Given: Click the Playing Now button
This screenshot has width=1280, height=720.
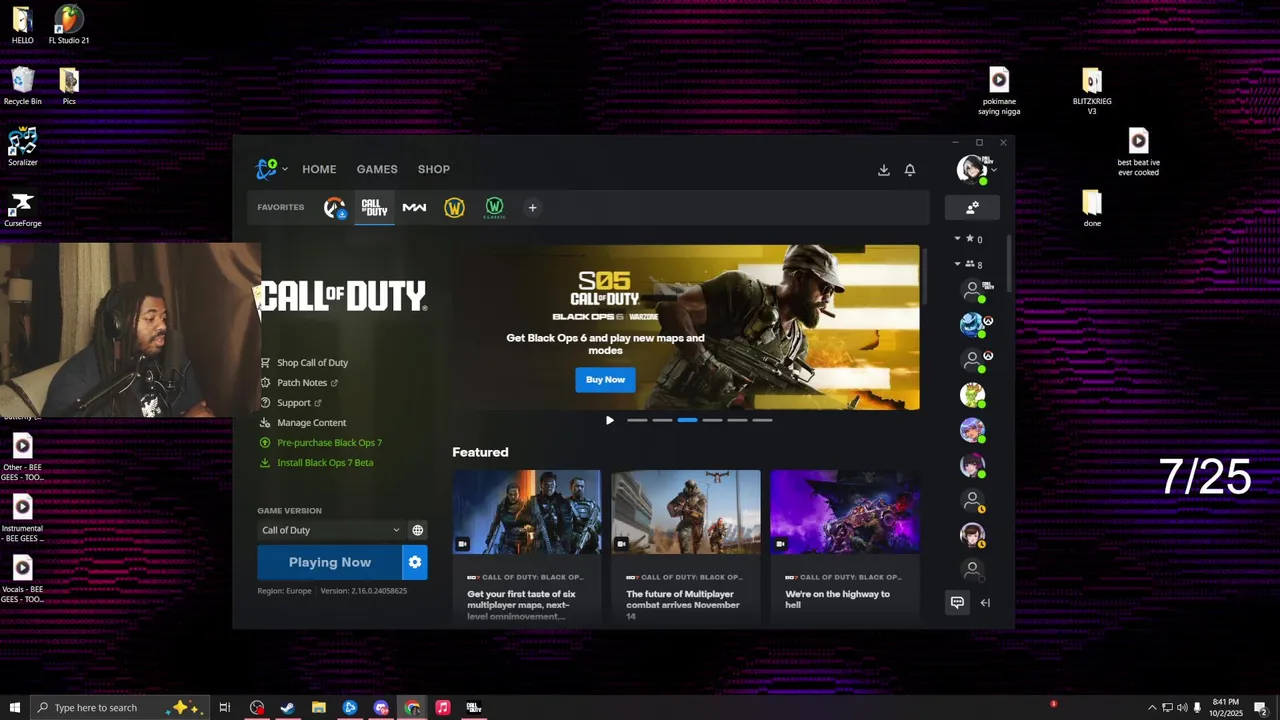Looking at the screenshot, I should pyautogui.click(x=330, y=562).
